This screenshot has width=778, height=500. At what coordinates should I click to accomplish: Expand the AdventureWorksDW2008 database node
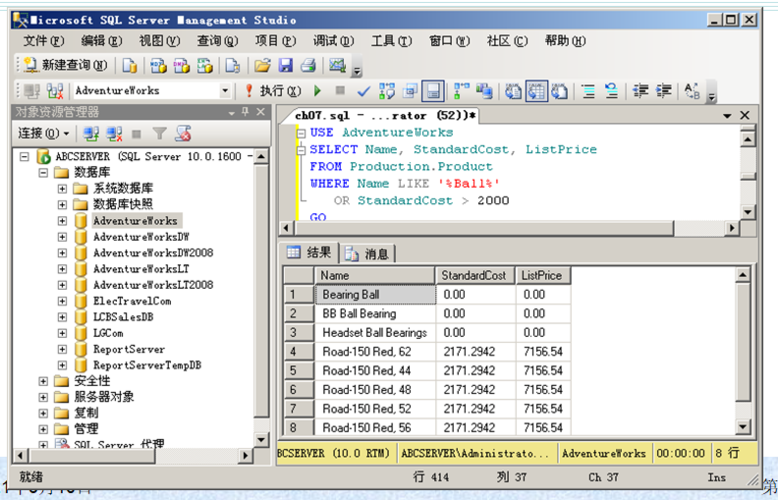point(62,253)
